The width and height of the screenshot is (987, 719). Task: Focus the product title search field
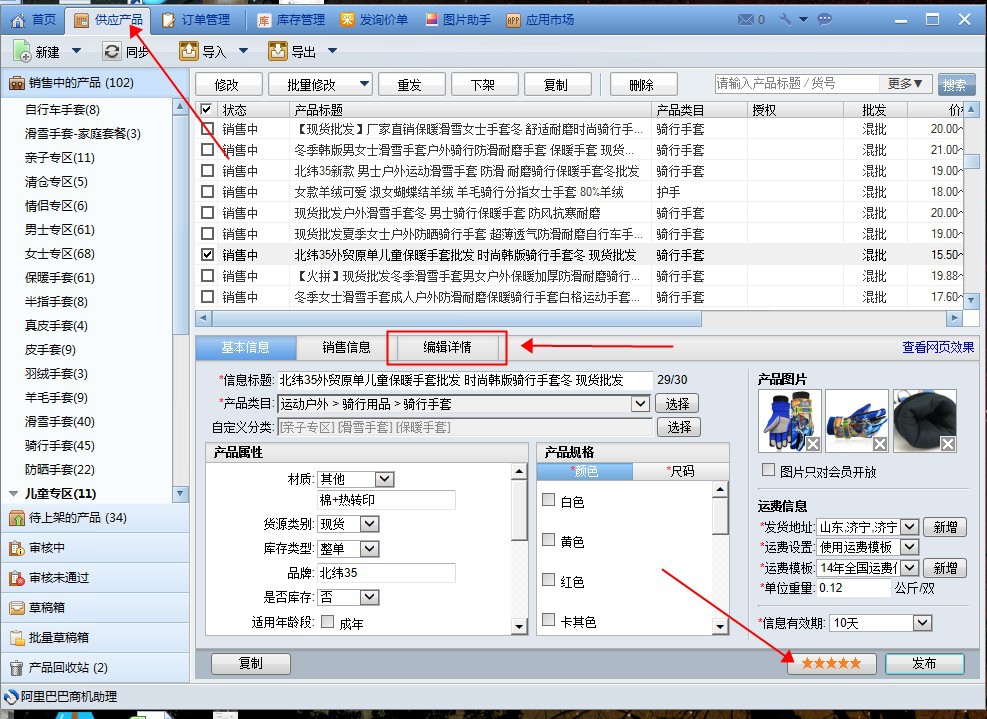[796, 83]
